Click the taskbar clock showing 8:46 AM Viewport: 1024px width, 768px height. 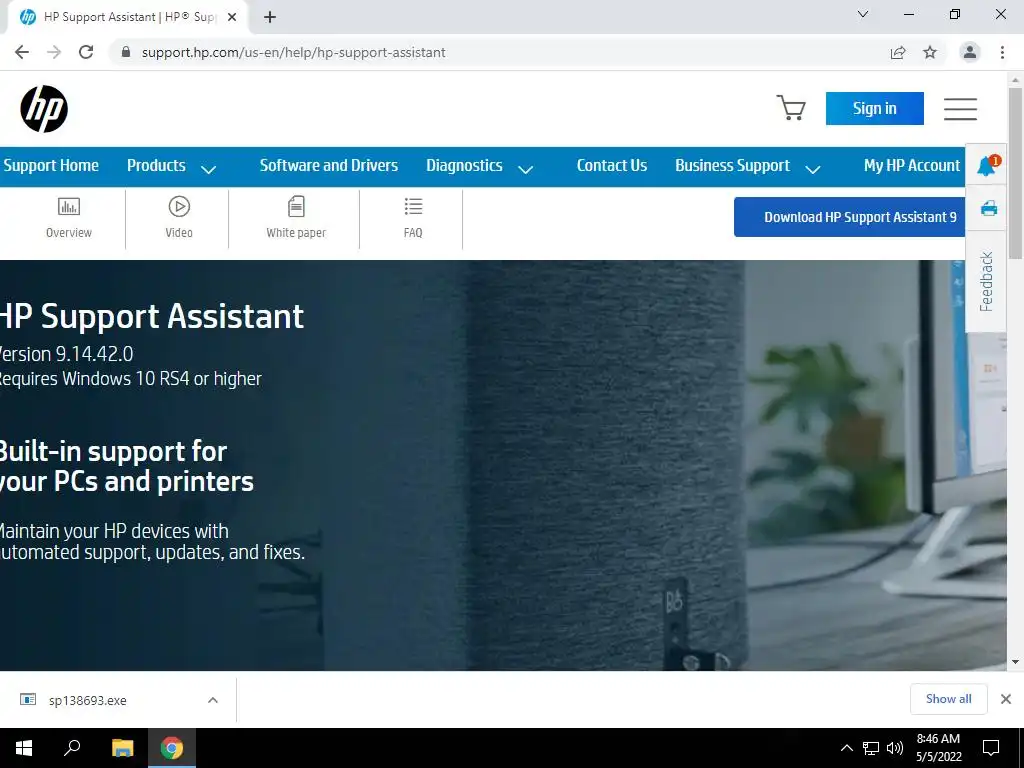[x=938, y=748]
